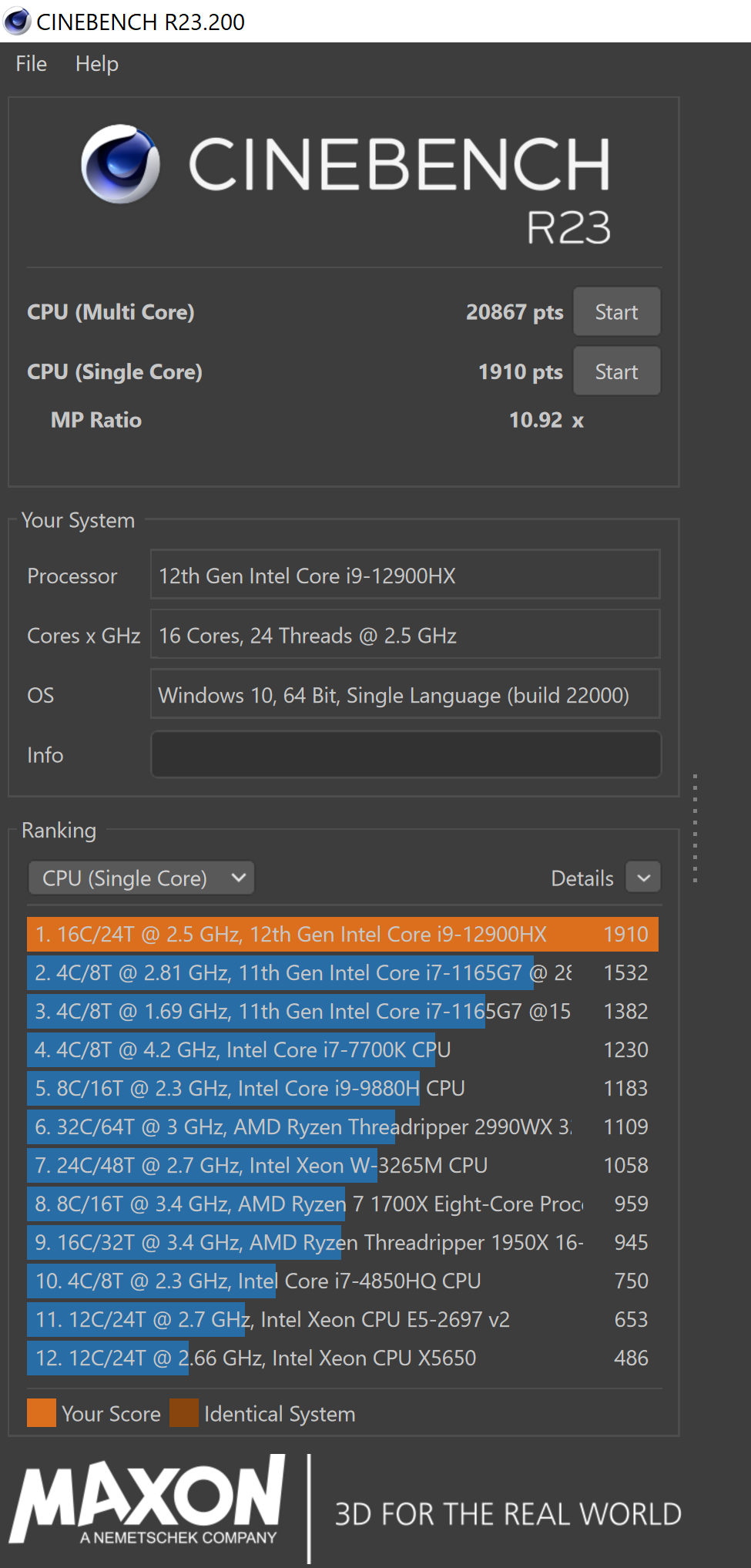Click the 20867 pts multi core score
This screenshot has height=1568, width=751.
pyautogui.click(x=515, y=312)
